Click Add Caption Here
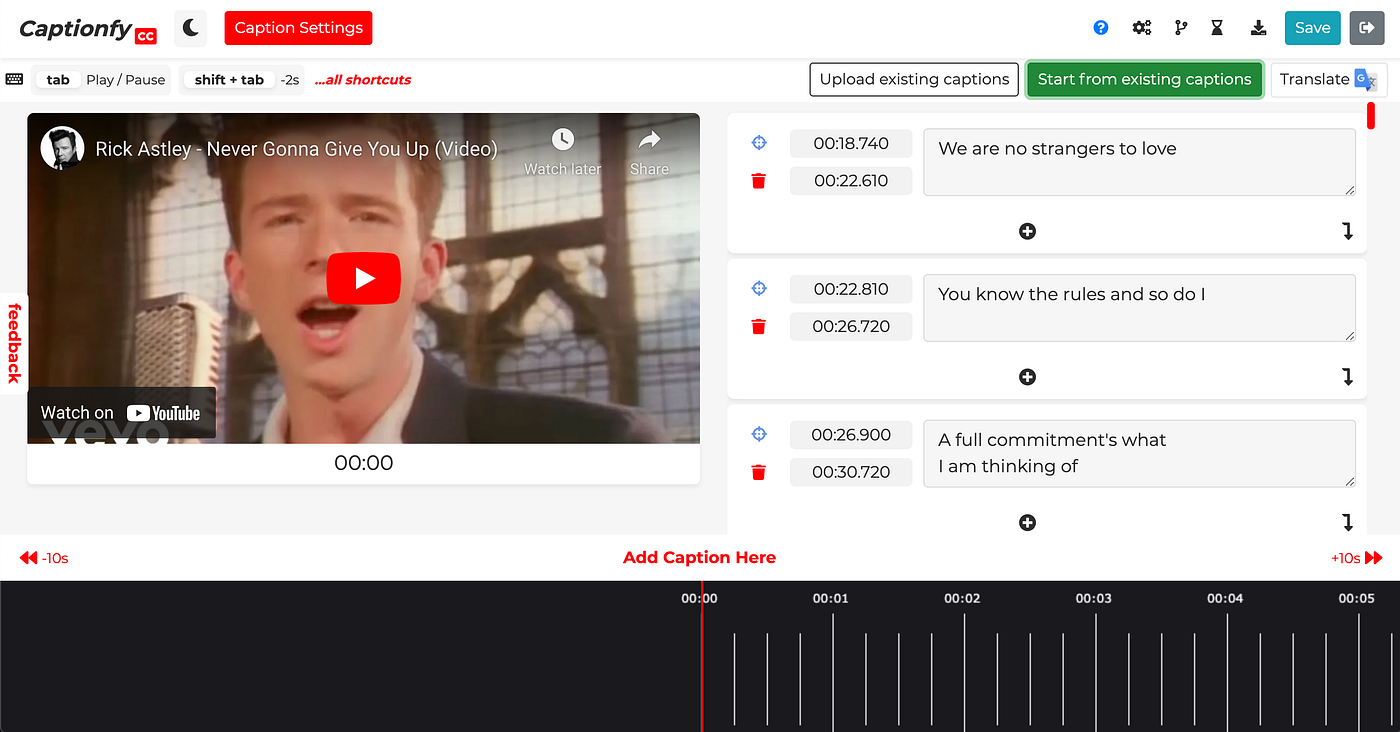The height and width of the screenshot is (732, 1400). pos(699,558)
